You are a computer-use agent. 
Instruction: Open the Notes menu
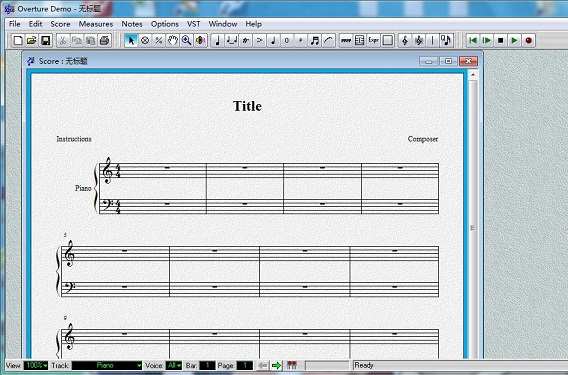click(x=132, y=24)
